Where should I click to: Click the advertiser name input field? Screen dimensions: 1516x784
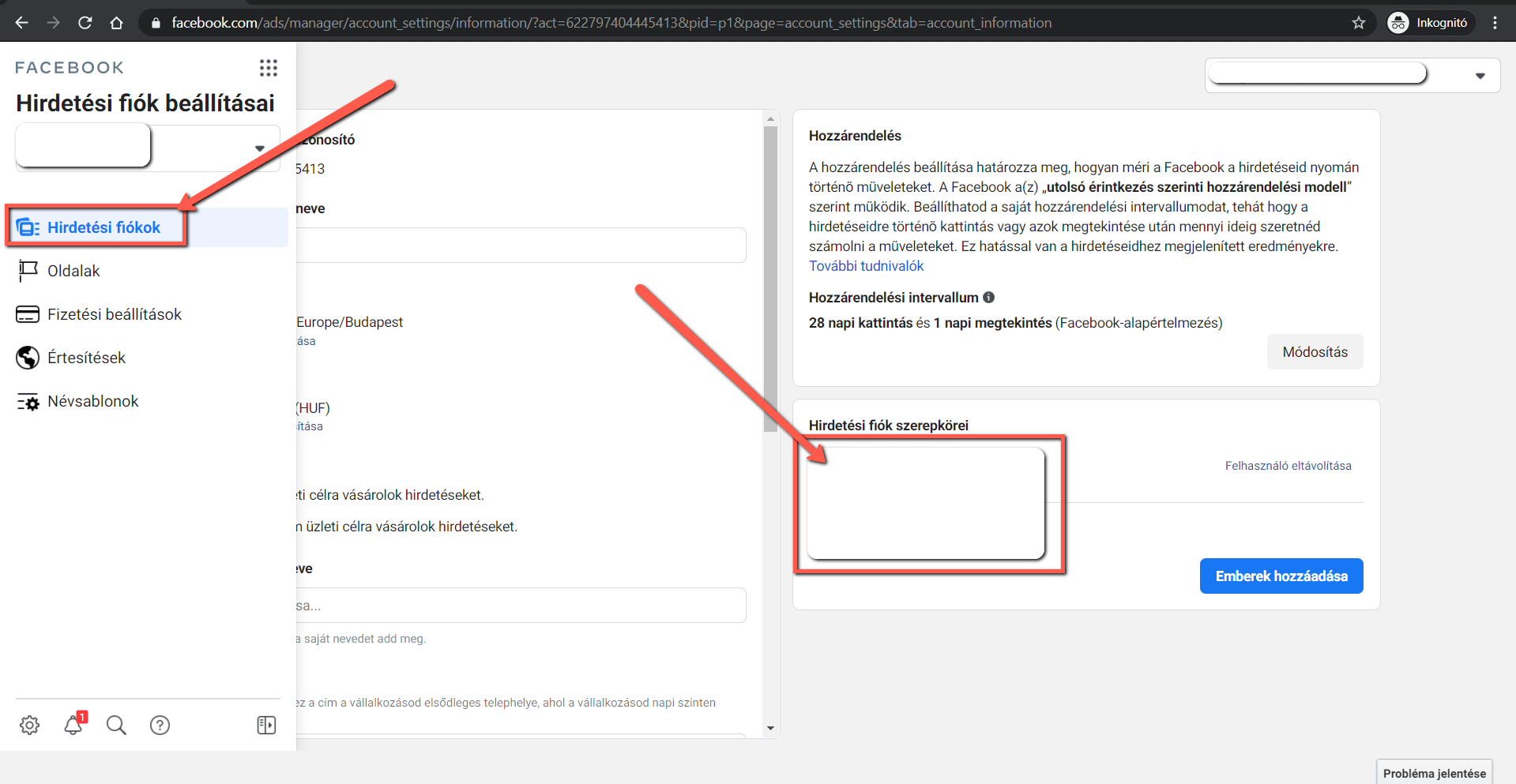[x=521, y=606]
